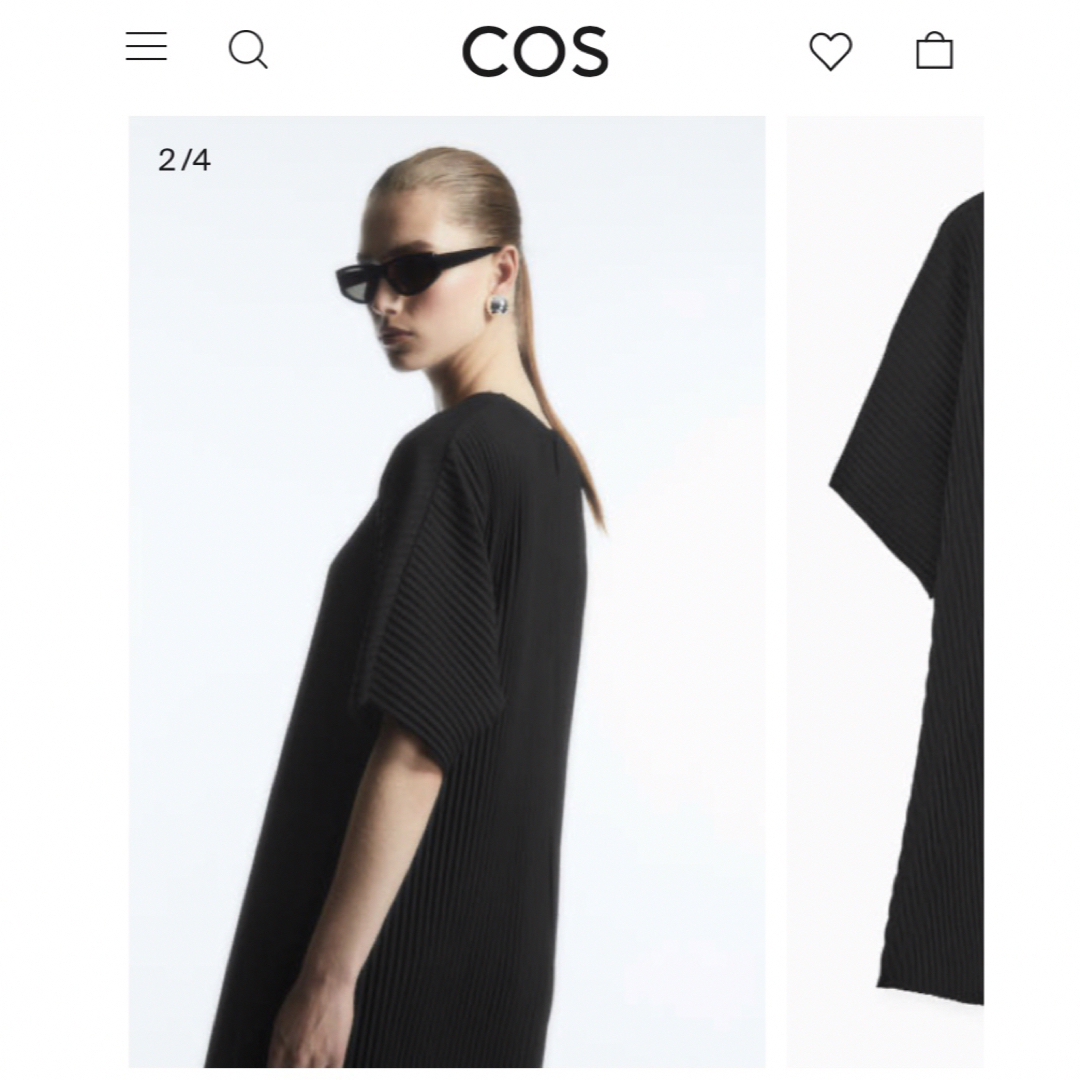Click the model's silver earring
The width and height of the screenshot is (1080, 1080).
499,306
